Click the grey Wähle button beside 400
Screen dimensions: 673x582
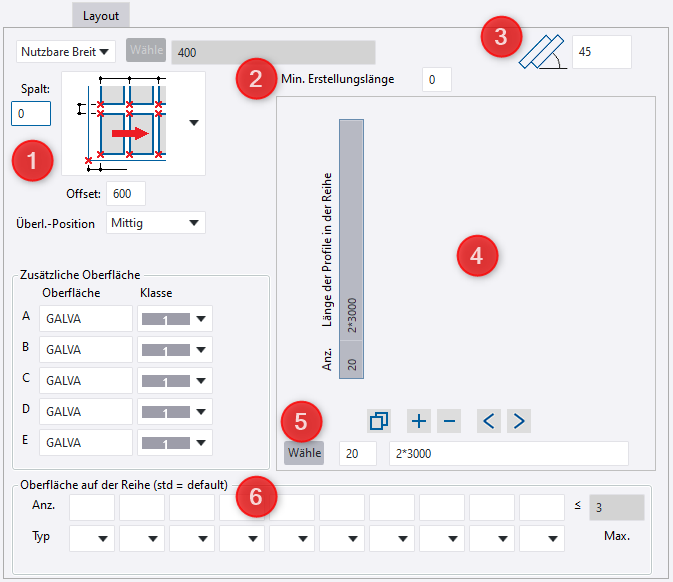coord(146,50)
